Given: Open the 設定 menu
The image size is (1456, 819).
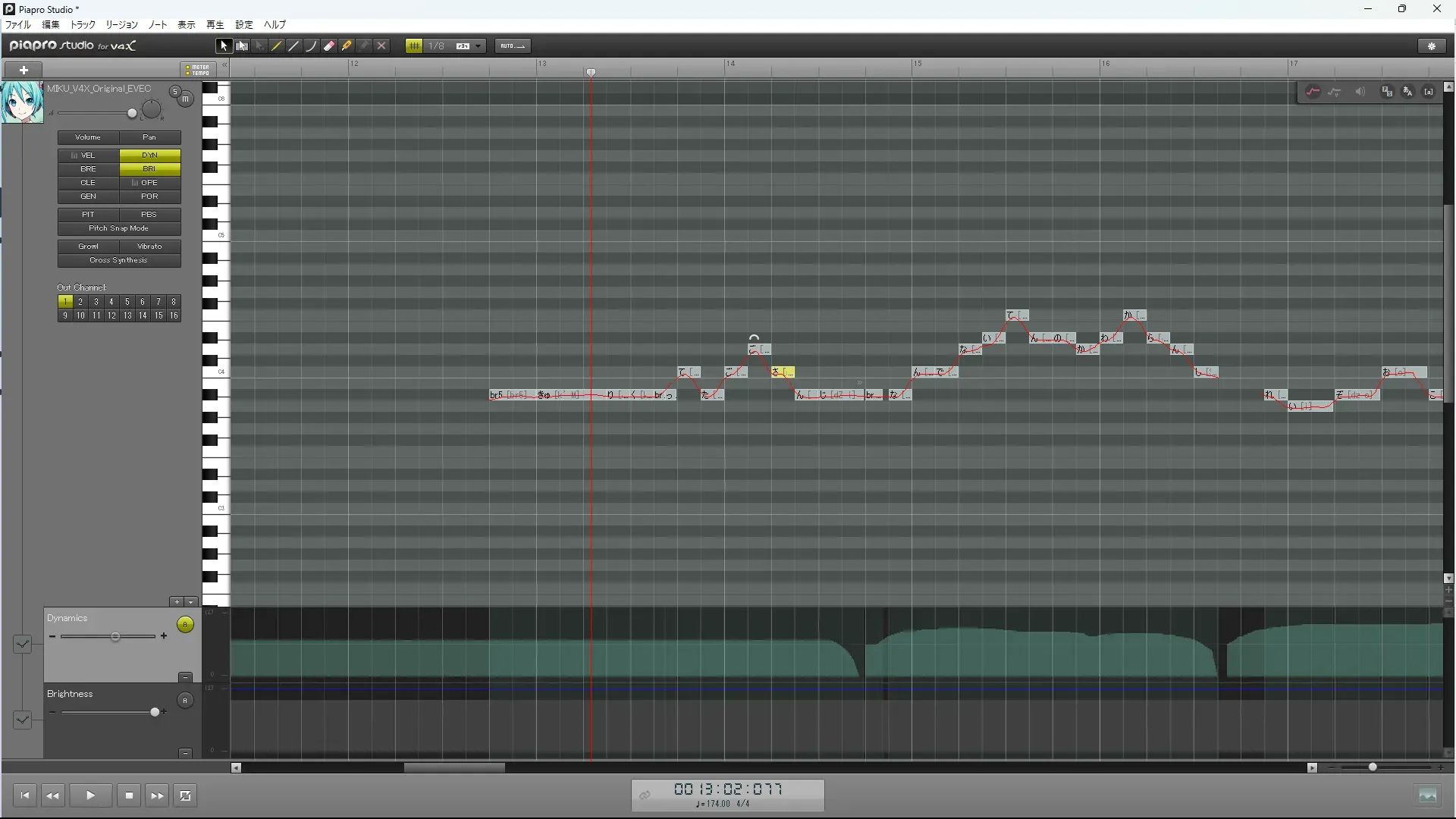Looking at the screenshot, I should (244, 25).
